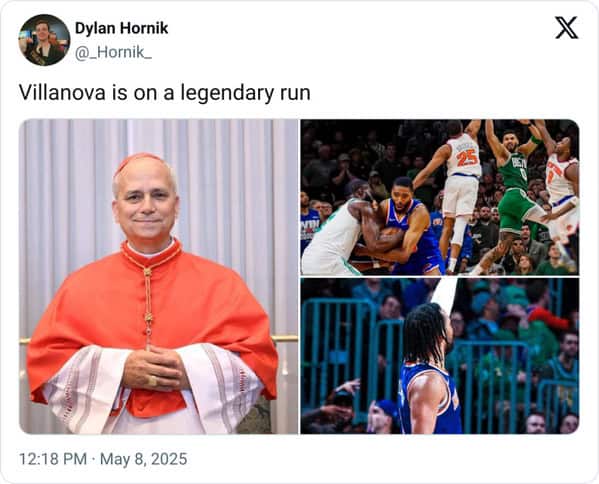Image resolution: width=599 pixels, height=484 pixels.
Task: Open the photo of man in red vestments
Action: click(x=159, y=277)
